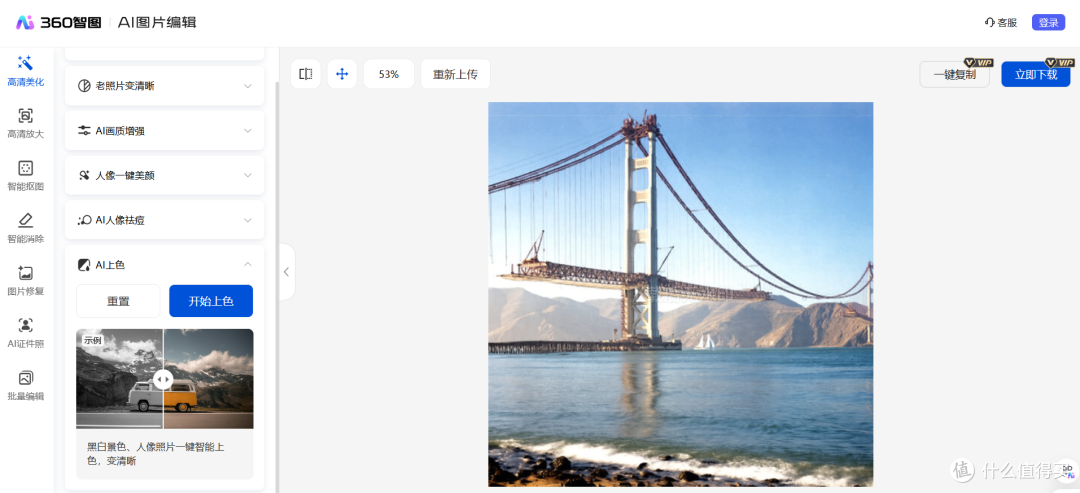Click the 53% zoom level field

389,74
